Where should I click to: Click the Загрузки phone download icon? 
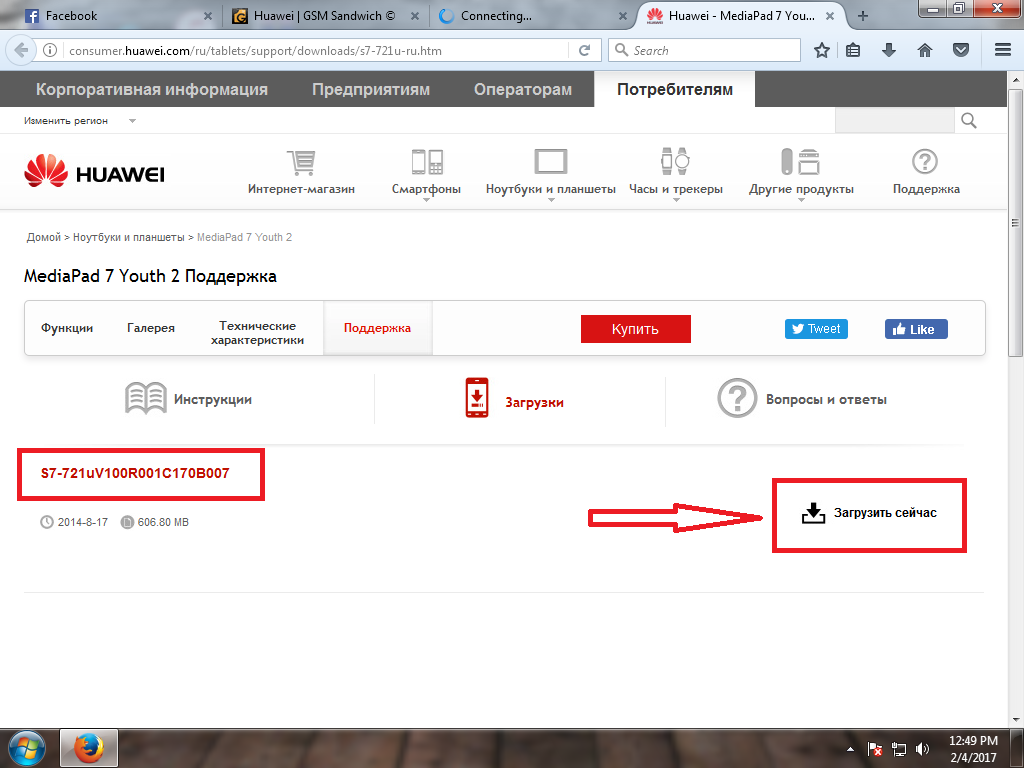[x=478, y=398]
